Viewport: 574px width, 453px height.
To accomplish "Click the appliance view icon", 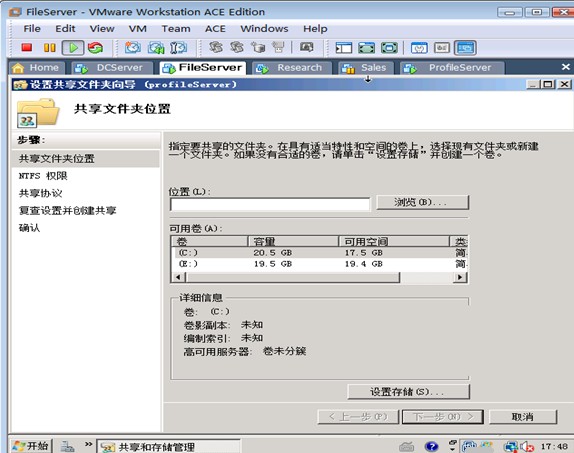I will [442, 48].
